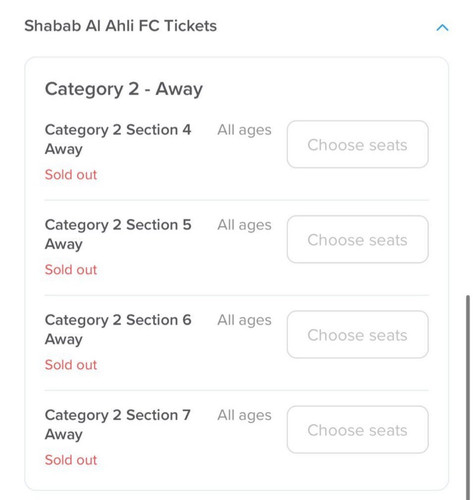Choose seats for Category 2 Section 6
The height and width of the screenshot is (500, 473).
click(x=358, y=335)
